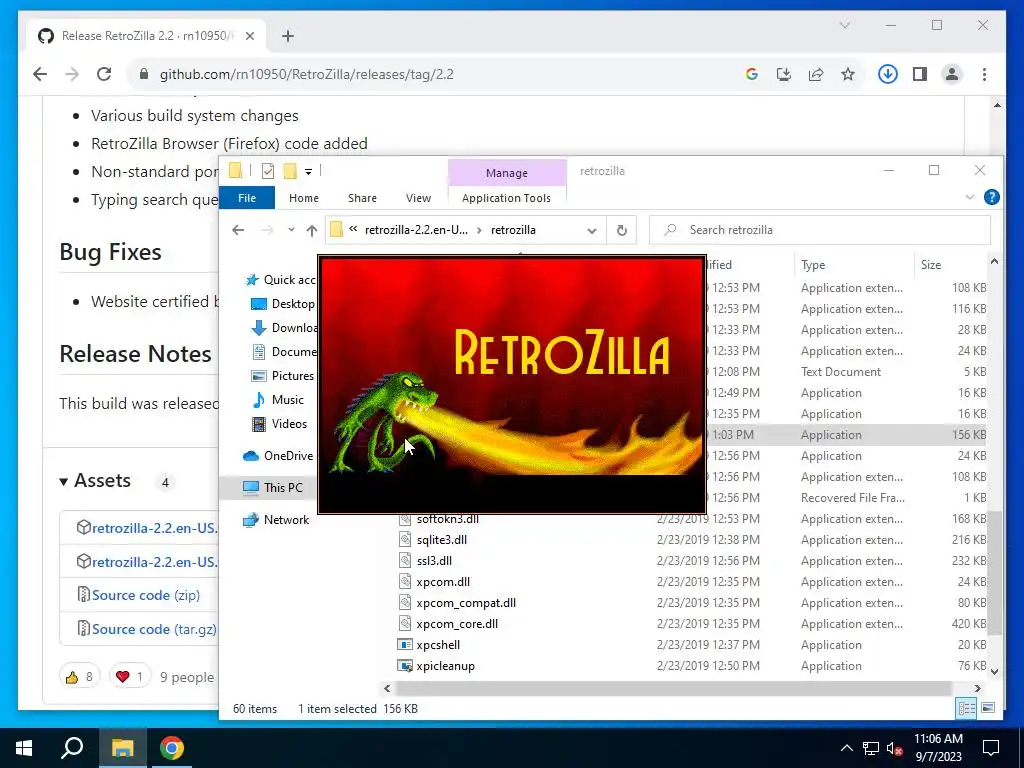The width and height of the screenshot is (1024, 768).
Task: Open the Quick Access Toolbar customize dropdown
Action: pyautogui.click(x=308, y=172)
